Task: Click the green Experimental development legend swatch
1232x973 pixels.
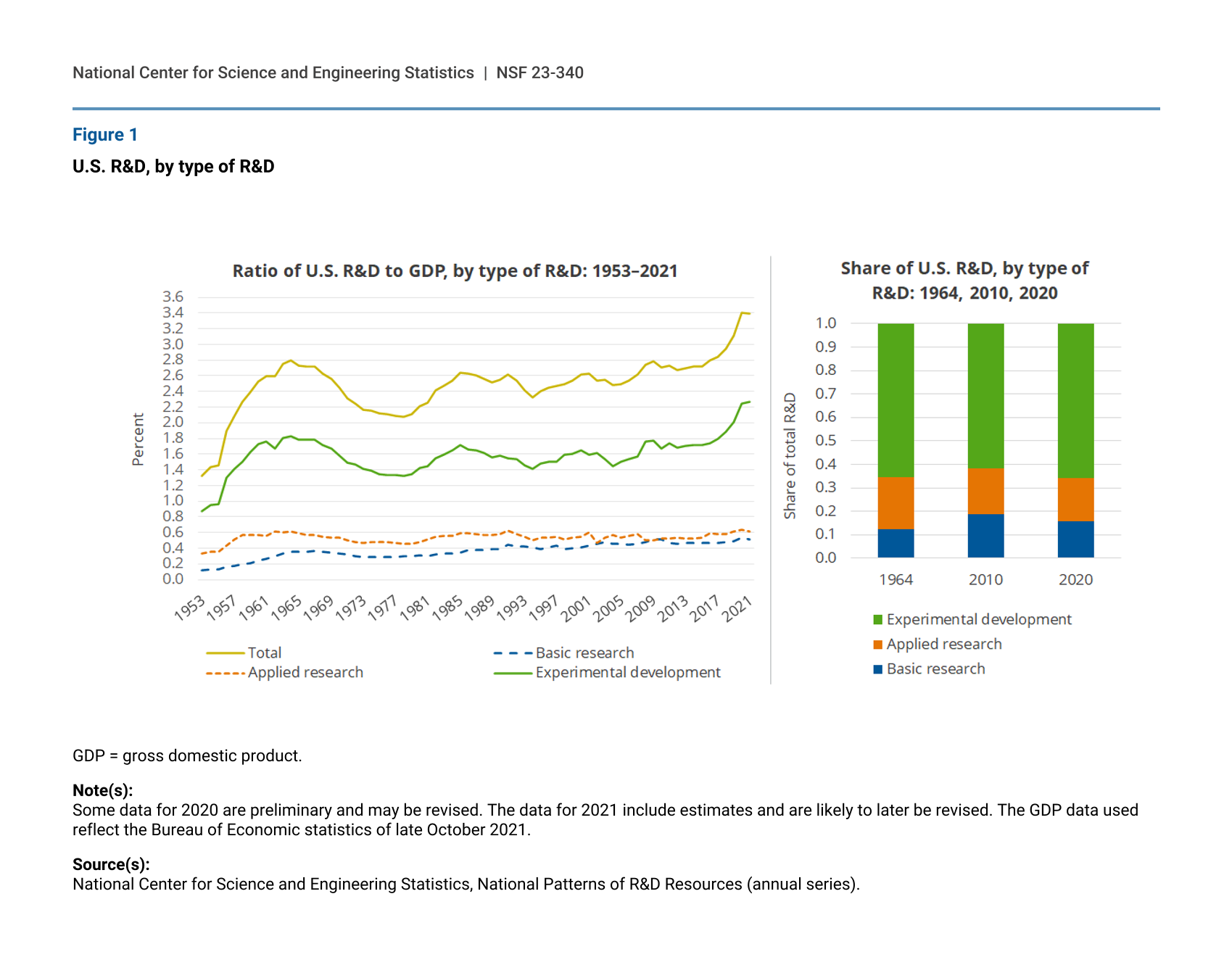Action: (877, 620)
